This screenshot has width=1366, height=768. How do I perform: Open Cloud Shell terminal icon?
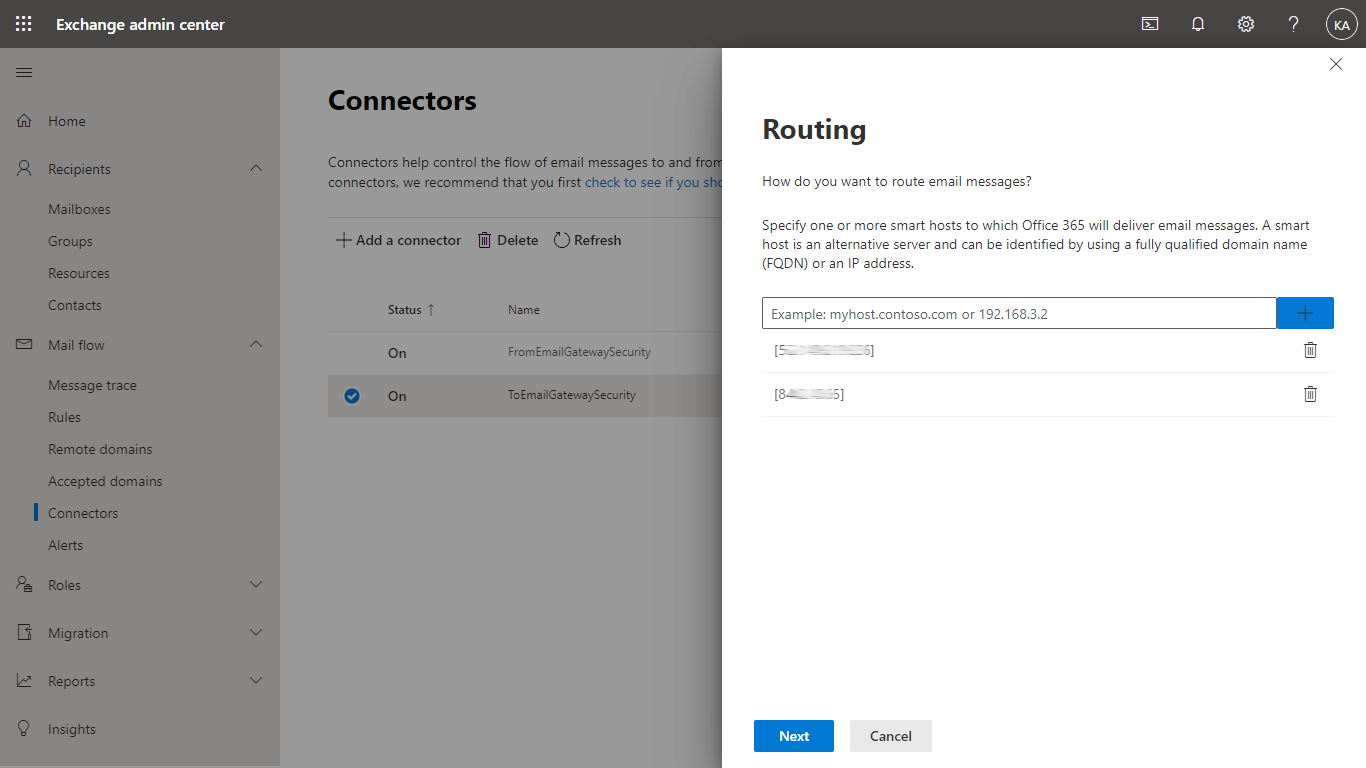pyautogui.click(x=1150, y=24)
